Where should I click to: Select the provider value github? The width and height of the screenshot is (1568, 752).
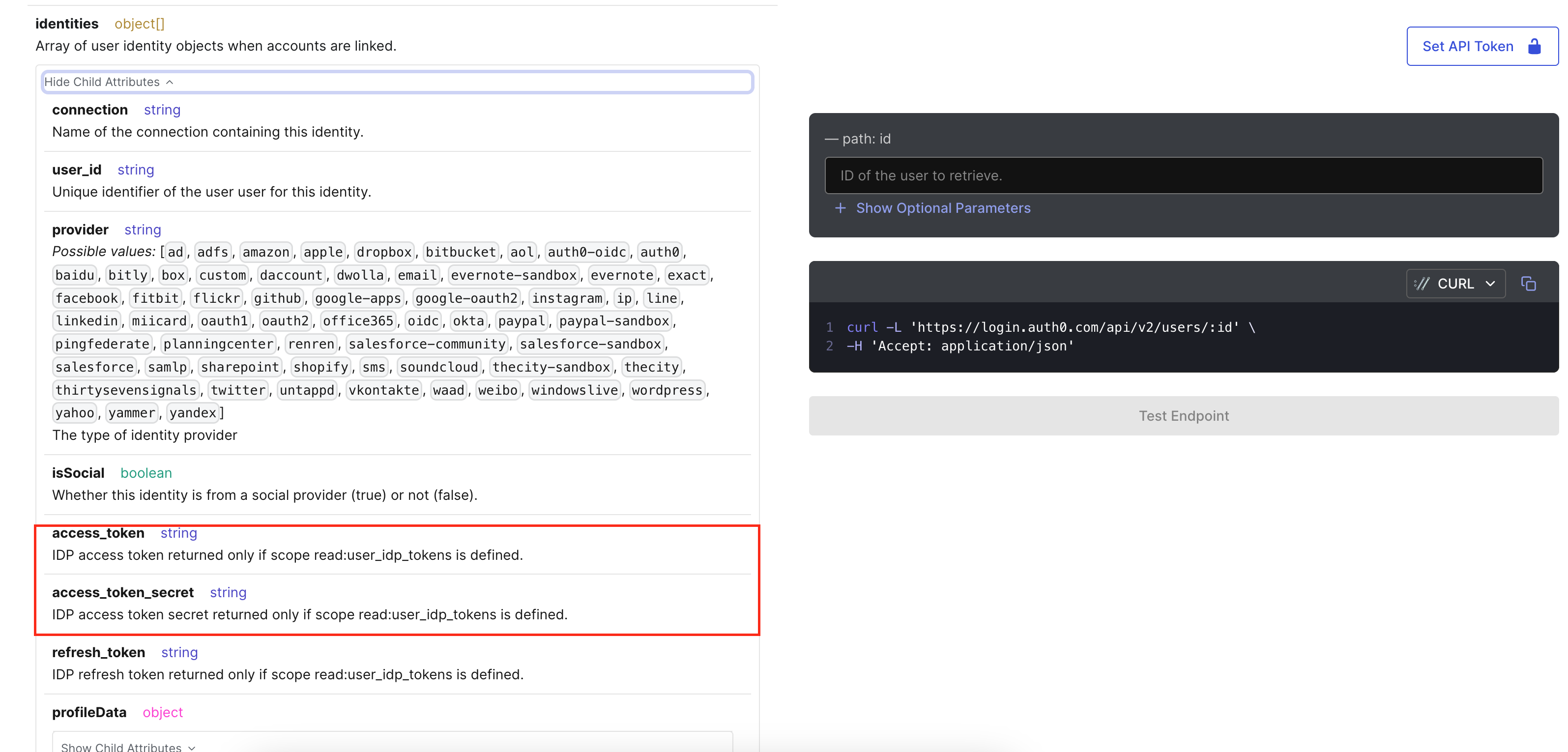click(277, 298)
